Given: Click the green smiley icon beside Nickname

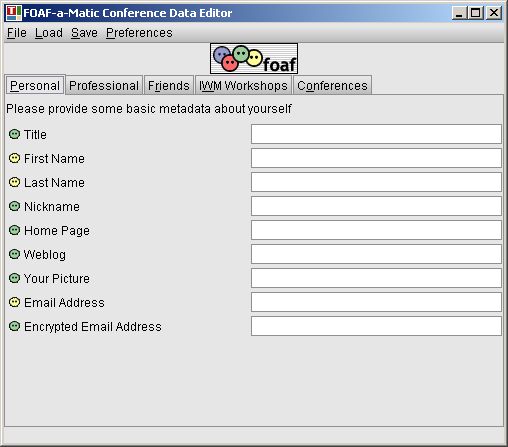Looking at the screenshot, I should tap(14, 206).
